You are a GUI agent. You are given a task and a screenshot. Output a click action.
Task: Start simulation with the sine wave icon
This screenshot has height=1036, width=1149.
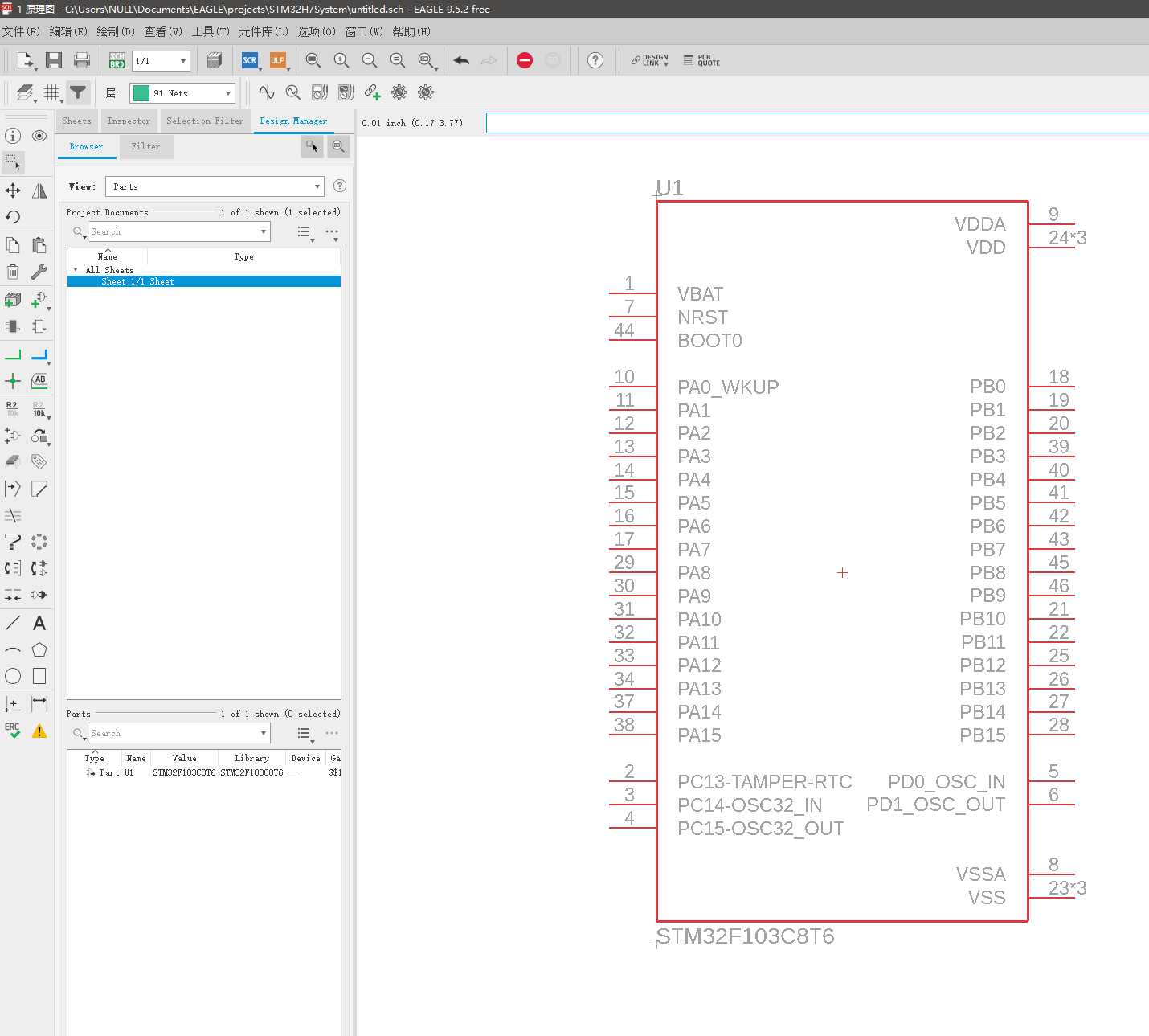click(267, 92)
